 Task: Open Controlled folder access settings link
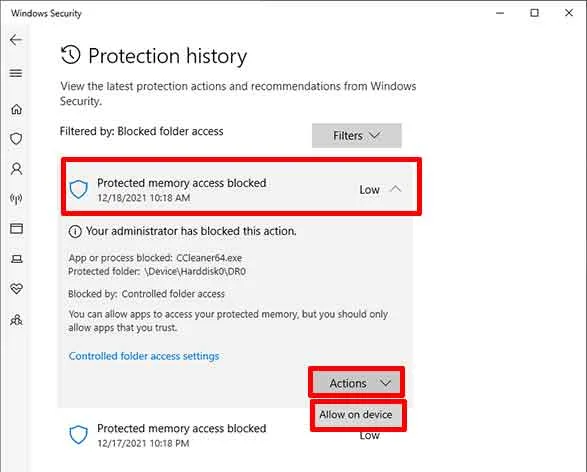point(144,356)
